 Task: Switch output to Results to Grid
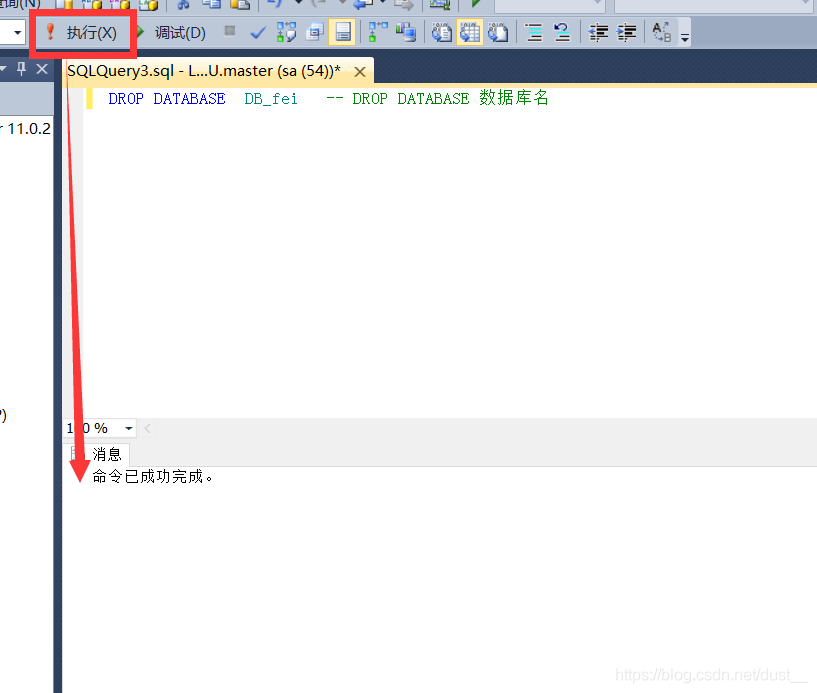(x=469, y=32)
